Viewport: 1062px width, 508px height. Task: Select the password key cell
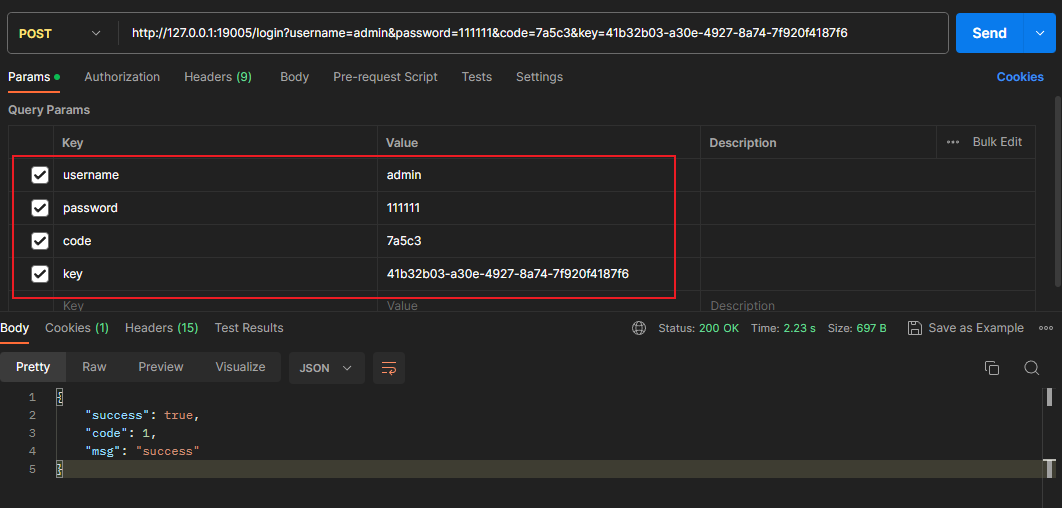point(215,208)
